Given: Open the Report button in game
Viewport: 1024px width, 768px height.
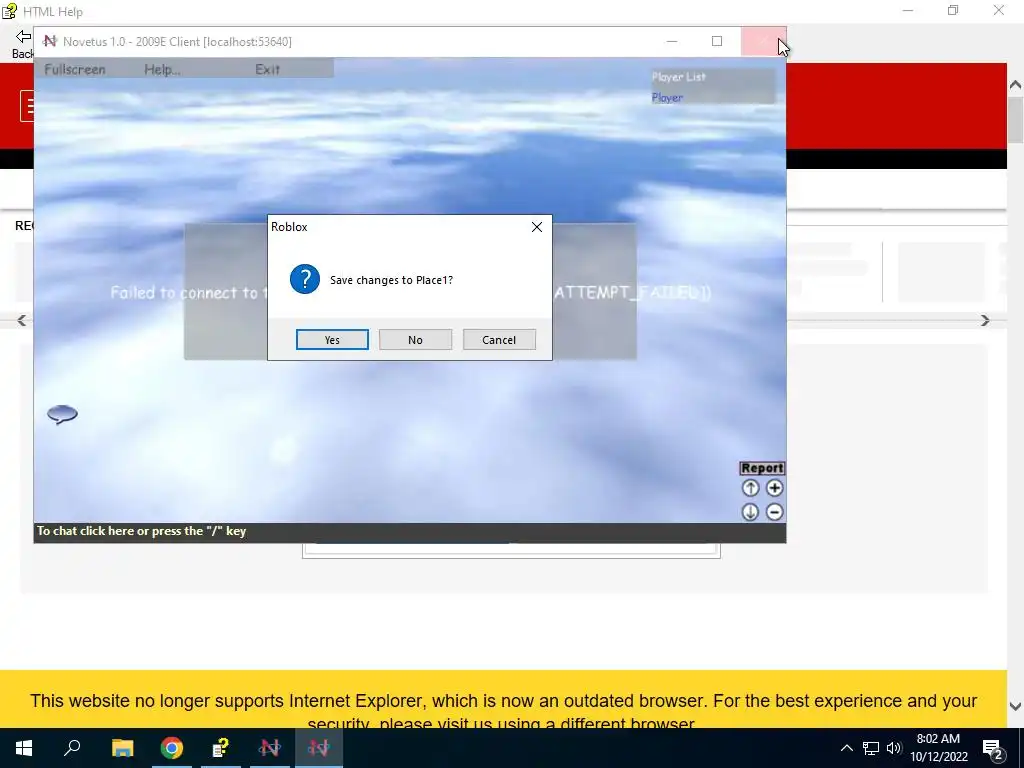Looking at the screenshot, I should (761, 468).
